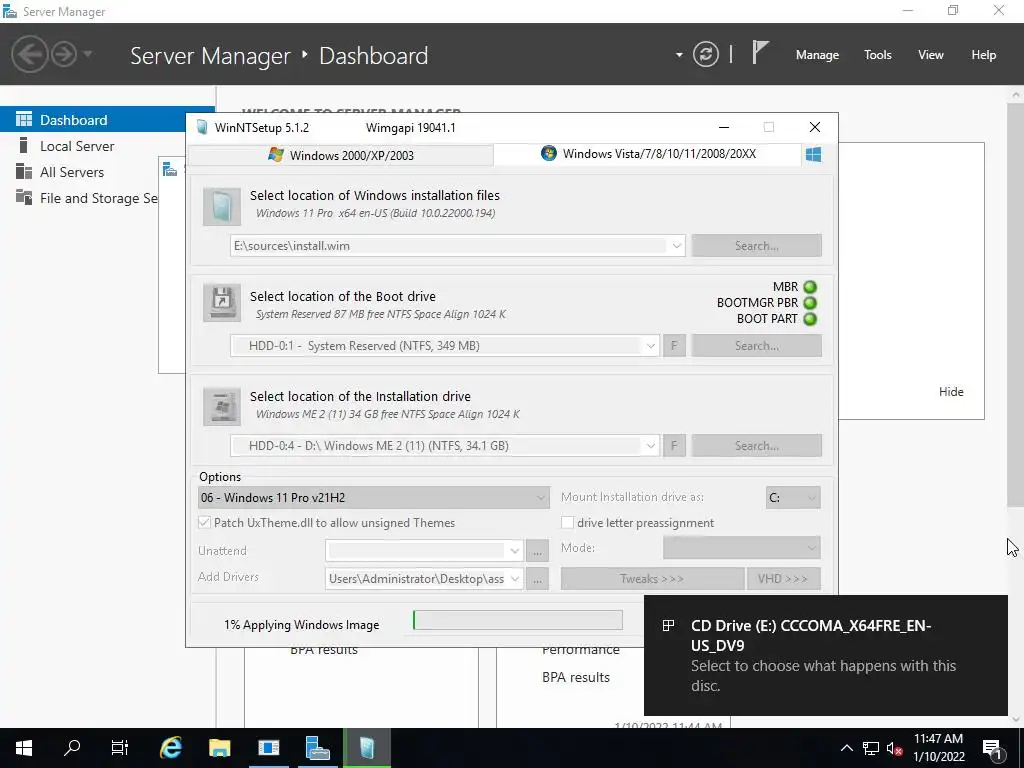Viewport: 1024px width, 768px height.
Task: Switch to Windows 2000/XP/2003 tab
Action: point(341,155)
